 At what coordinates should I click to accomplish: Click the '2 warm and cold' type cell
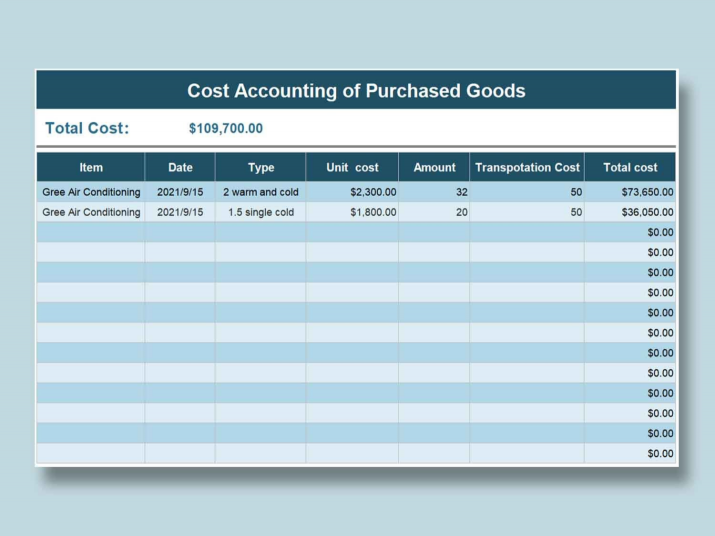coord(261,192)
